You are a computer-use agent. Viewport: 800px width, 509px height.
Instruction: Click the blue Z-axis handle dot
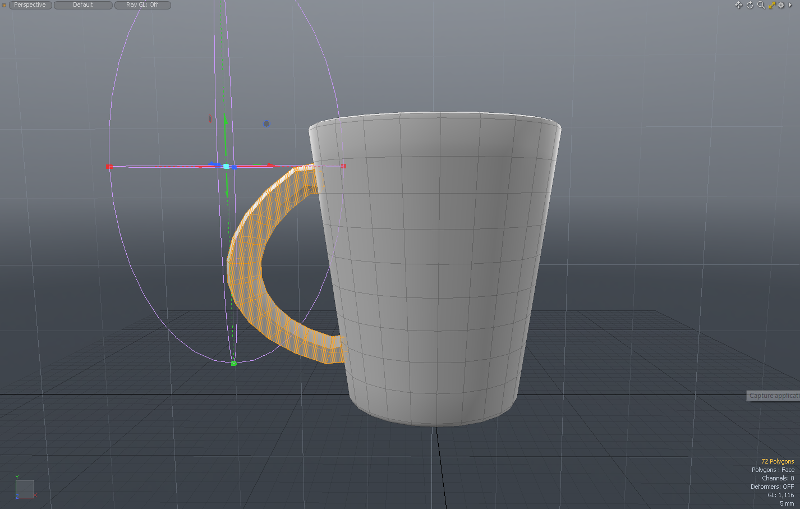click(266, 124)
